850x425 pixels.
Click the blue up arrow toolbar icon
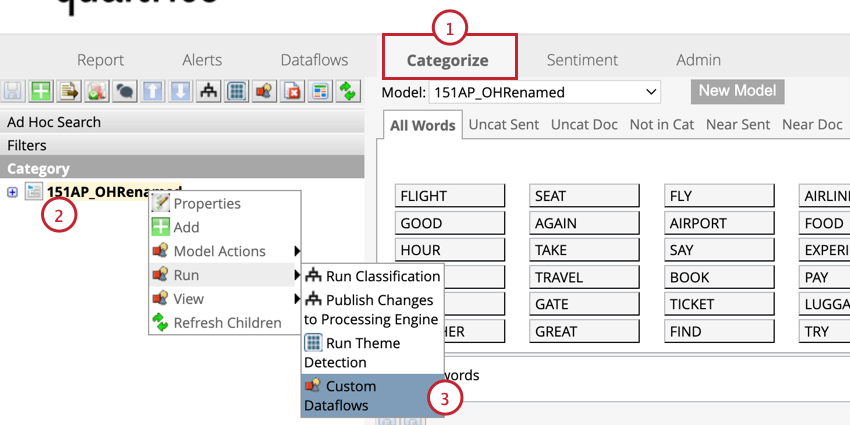point(153,91)
